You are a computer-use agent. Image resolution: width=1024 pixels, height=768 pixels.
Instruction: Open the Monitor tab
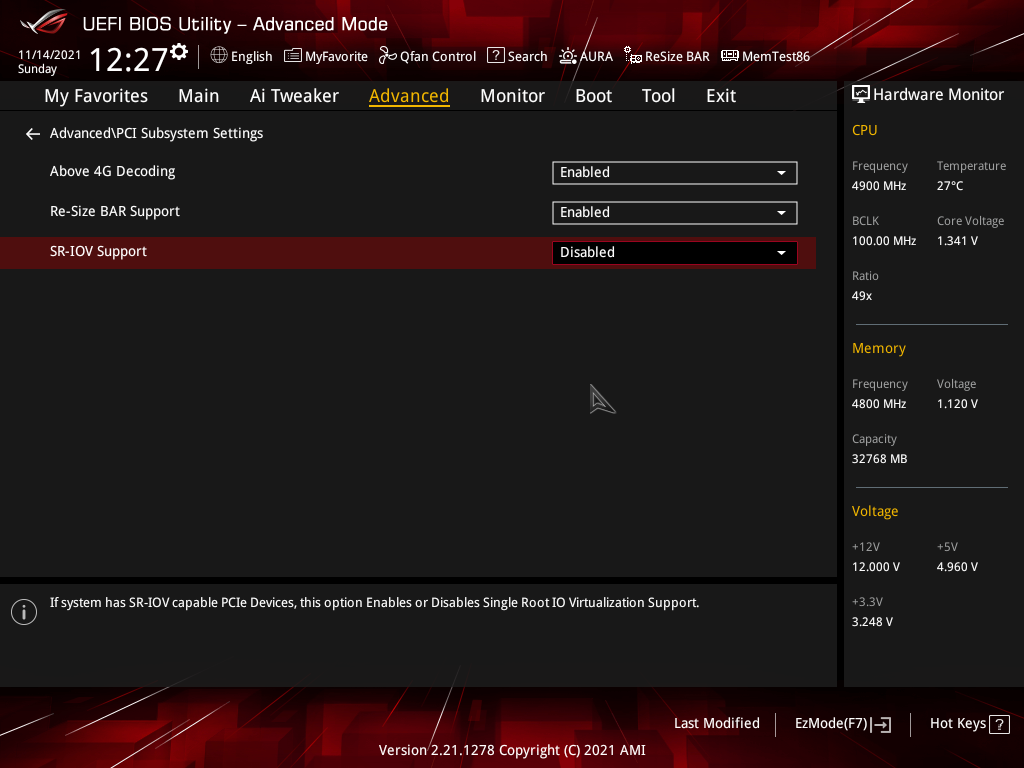512,96
